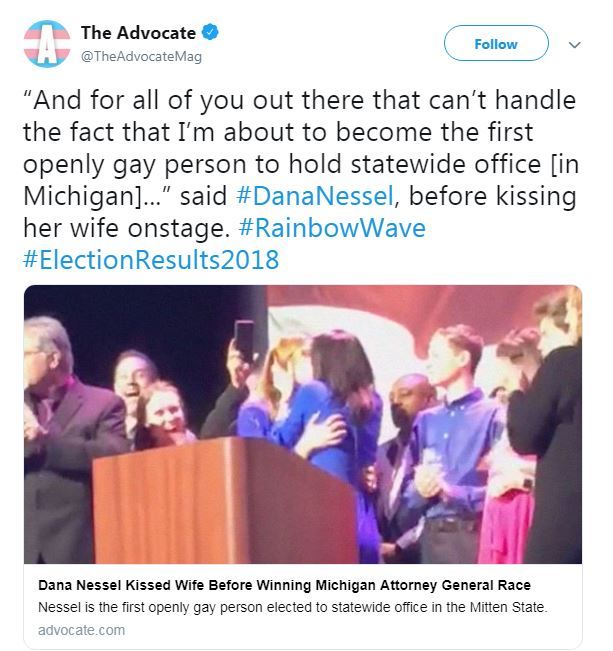Open the #RainbowWave hashtag
This screenshot has height=651, width=613.
tap(332, 228)
